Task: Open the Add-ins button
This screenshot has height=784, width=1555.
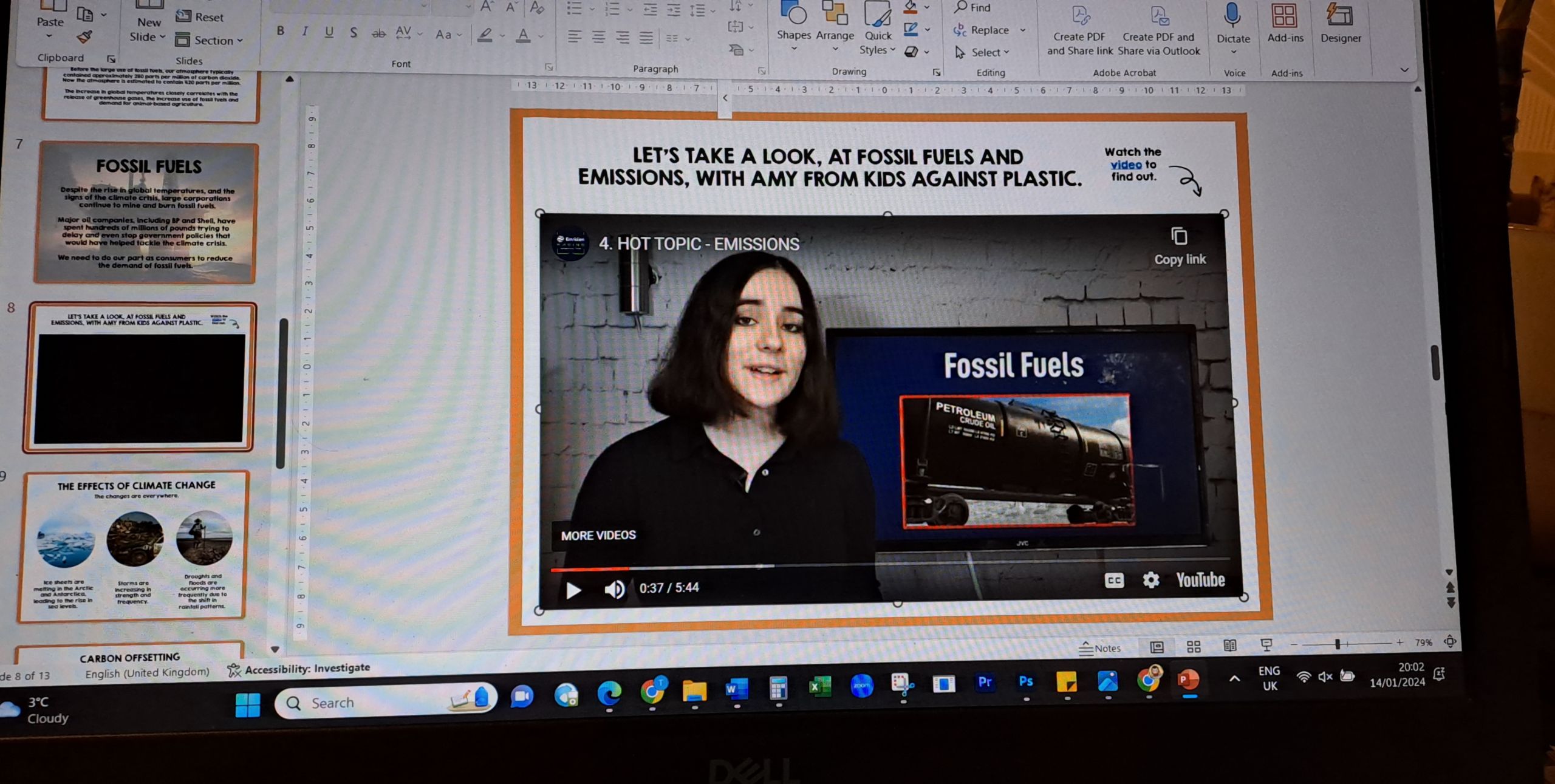Action: (x=1285, y=24)
